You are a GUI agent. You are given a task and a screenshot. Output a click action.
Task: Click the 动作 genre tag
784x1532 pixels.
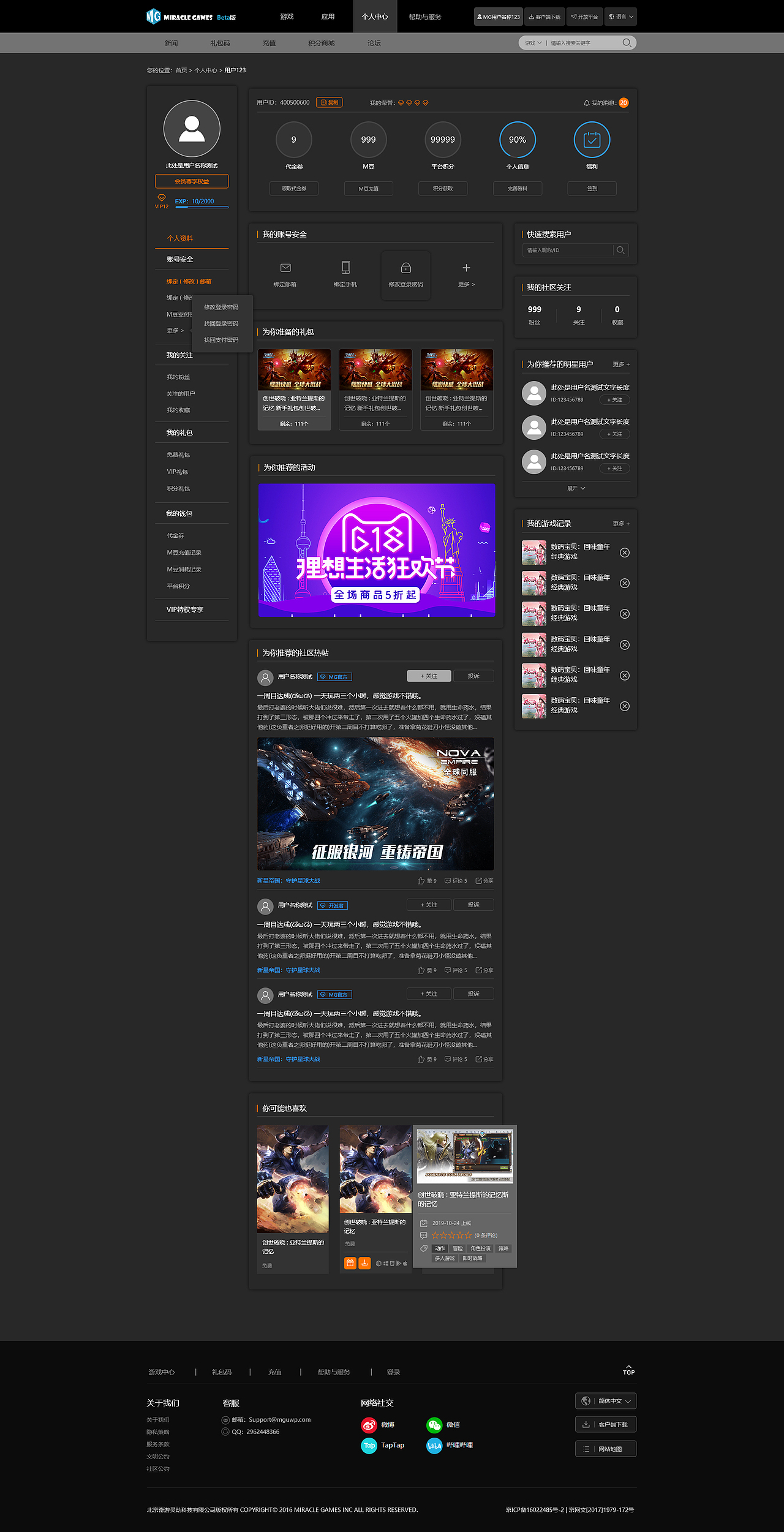(440, 1248)
